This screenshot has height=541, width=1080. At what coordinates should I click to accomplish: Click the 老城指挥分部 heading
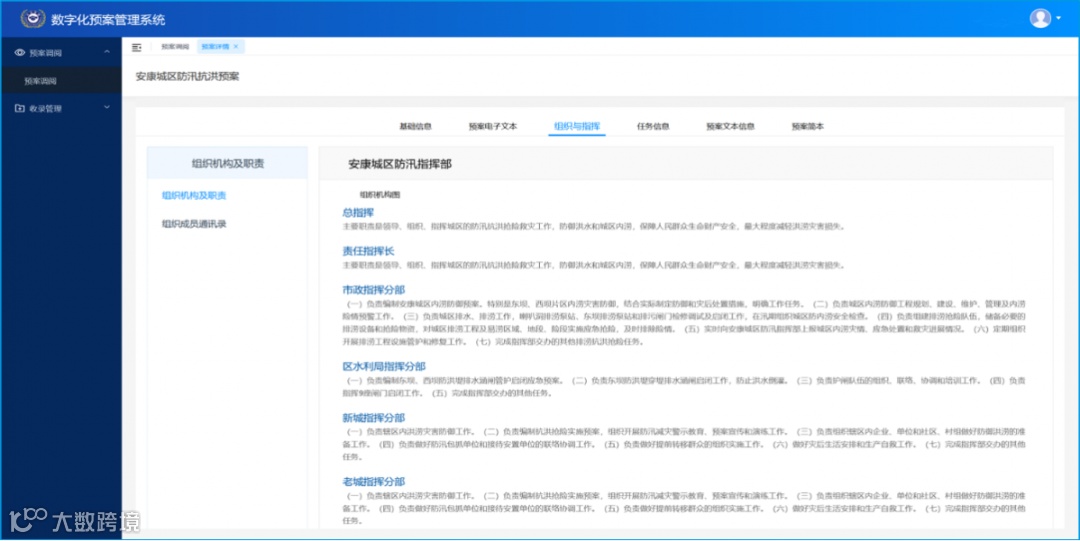coord(374,482)
